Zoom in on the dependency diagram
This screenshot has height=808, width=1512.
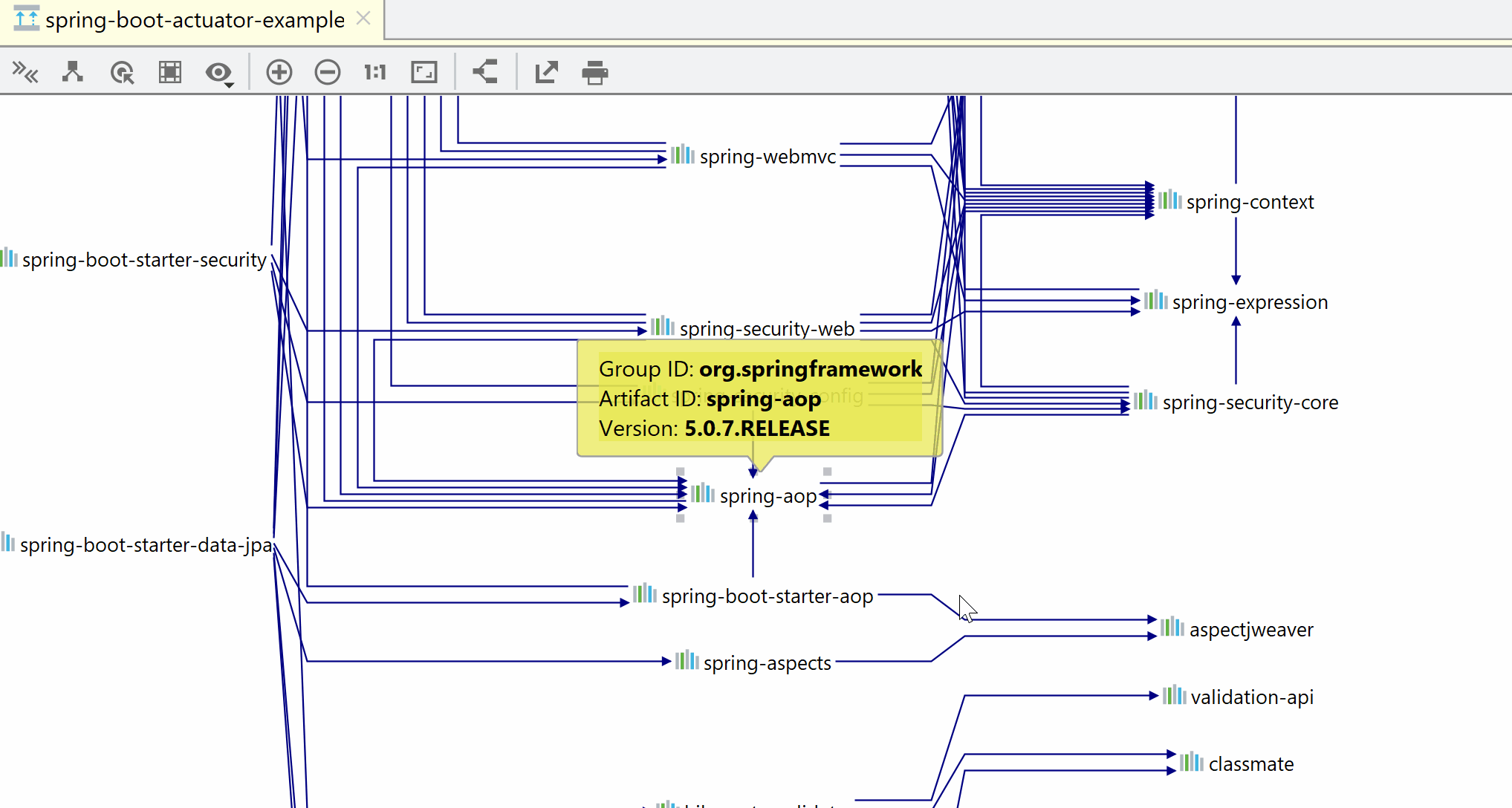pos(279,72)
